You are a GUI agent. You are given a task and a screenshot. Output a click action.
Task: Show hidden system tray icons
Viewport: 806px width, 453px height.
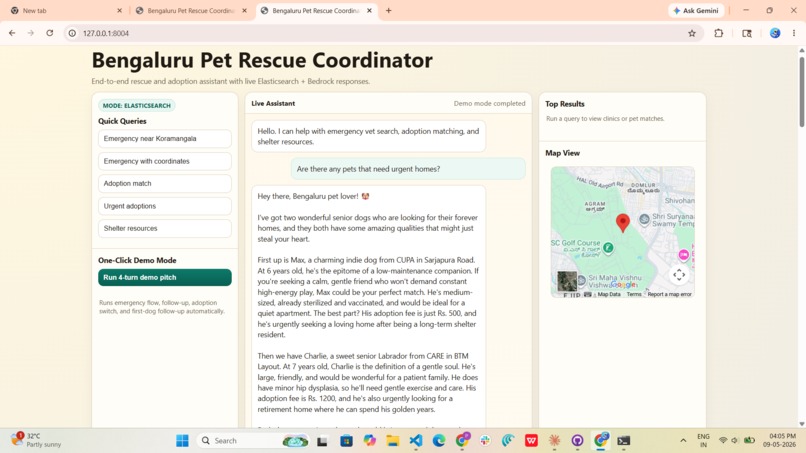pos(683,441)
